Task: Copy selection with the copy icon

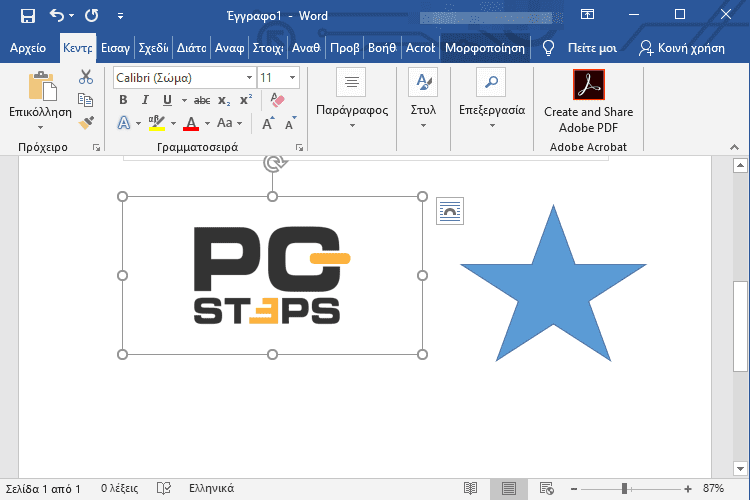Action: tap(86, 100)
